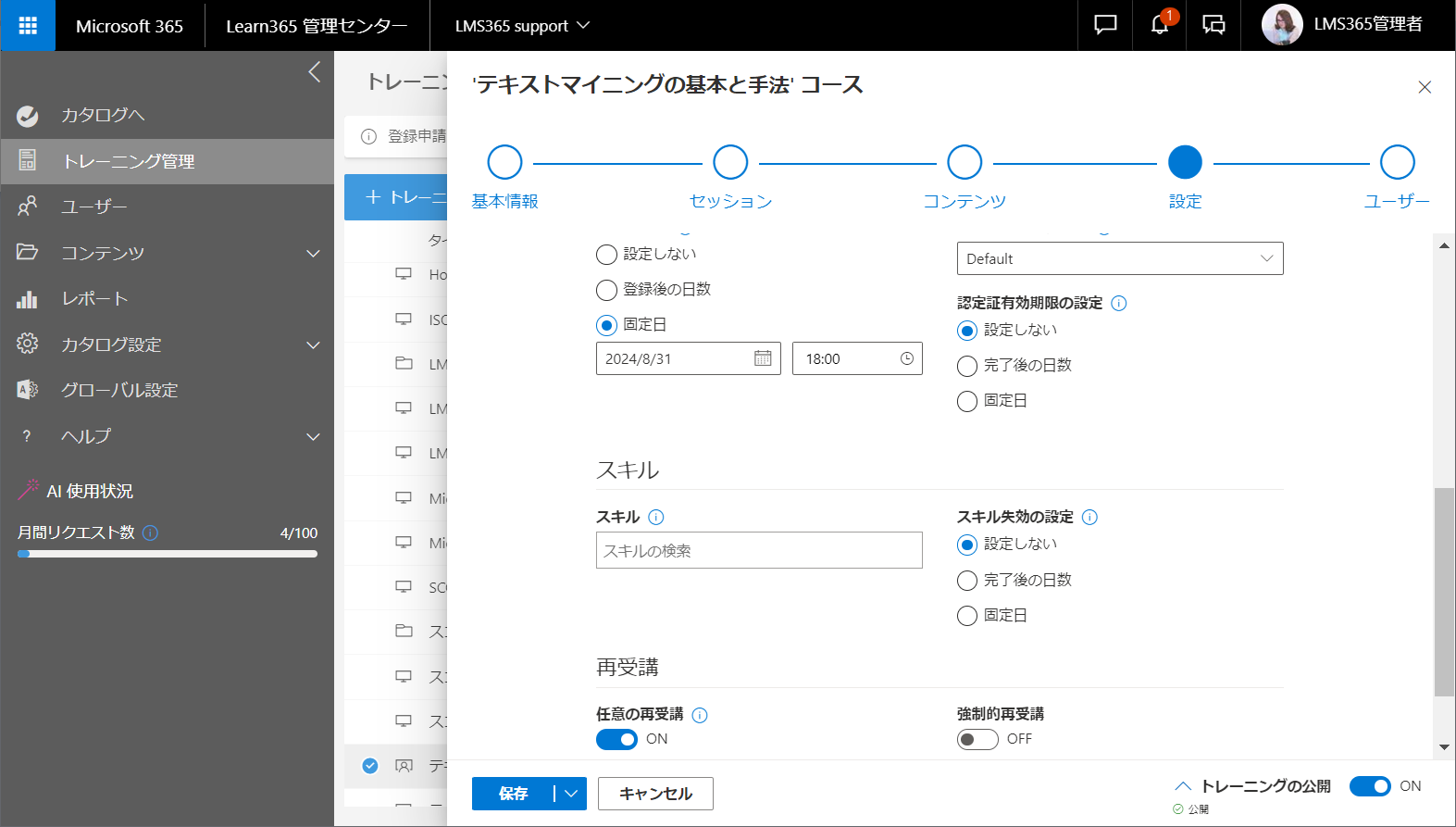
Task: Click the 18:00 time input field
Action: [x=857, y=358]
